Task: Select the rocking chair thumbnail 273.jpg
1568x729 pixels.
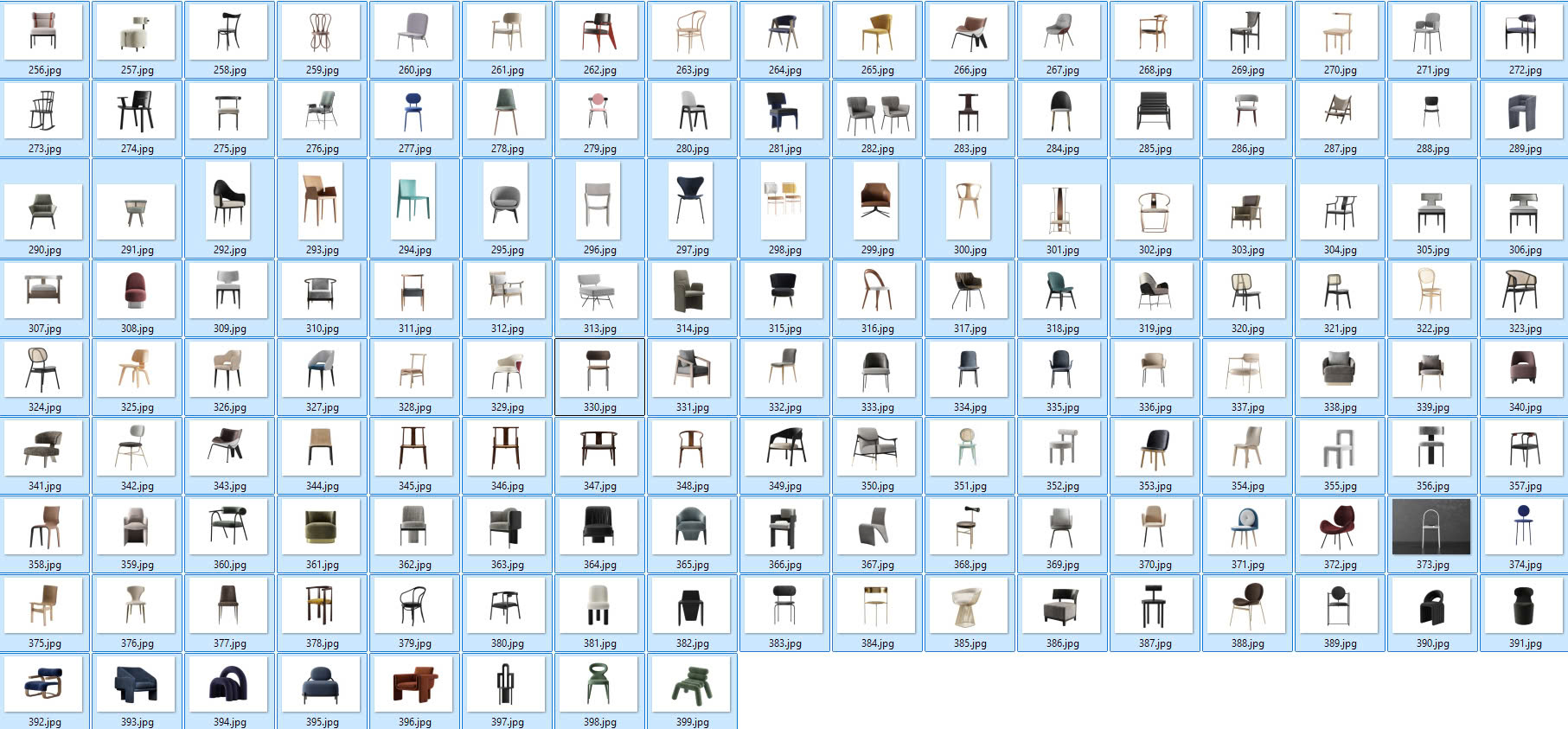Action: [43, 110]
